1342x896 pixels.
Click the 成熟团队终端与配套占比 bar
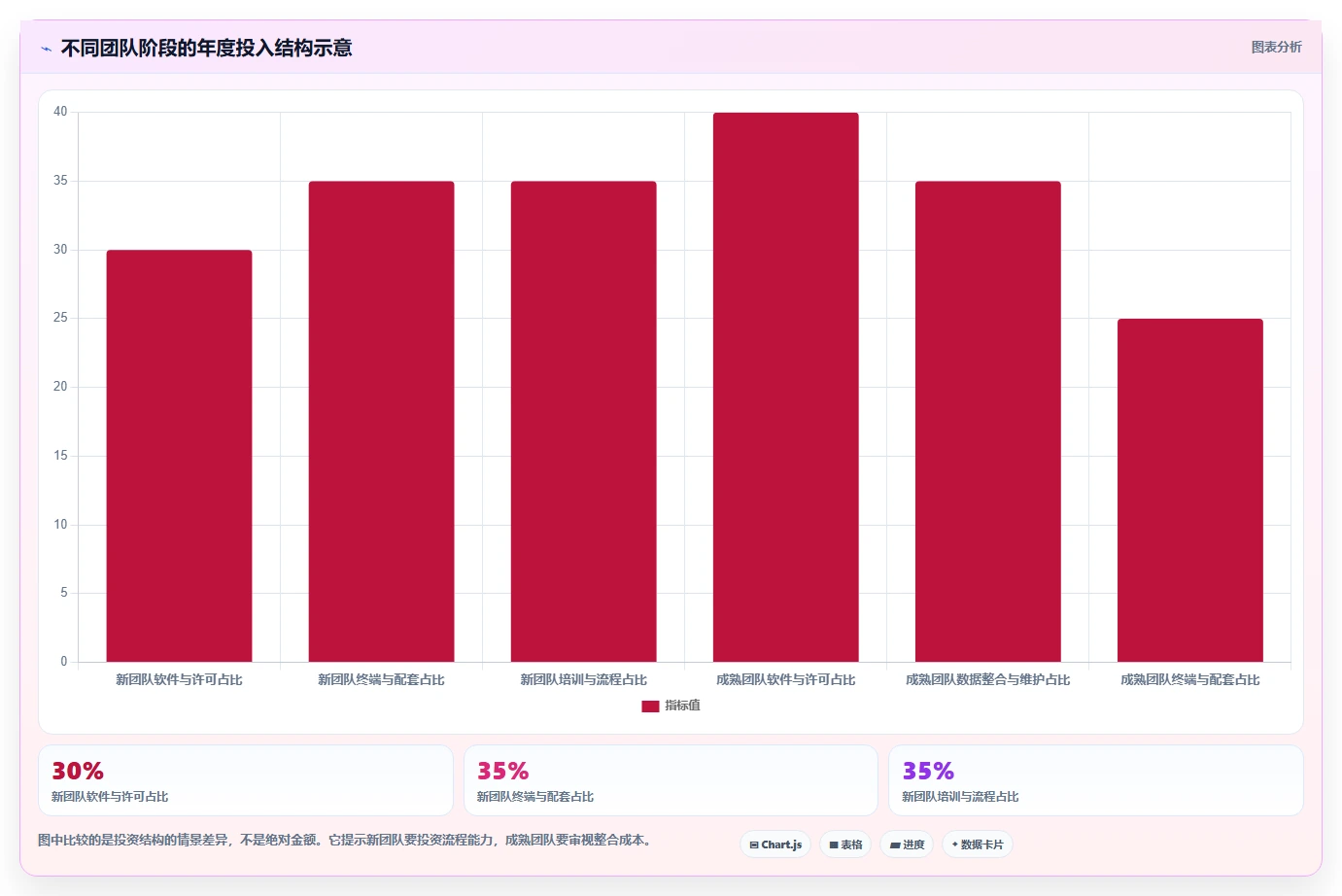[x=1189, y=490]
